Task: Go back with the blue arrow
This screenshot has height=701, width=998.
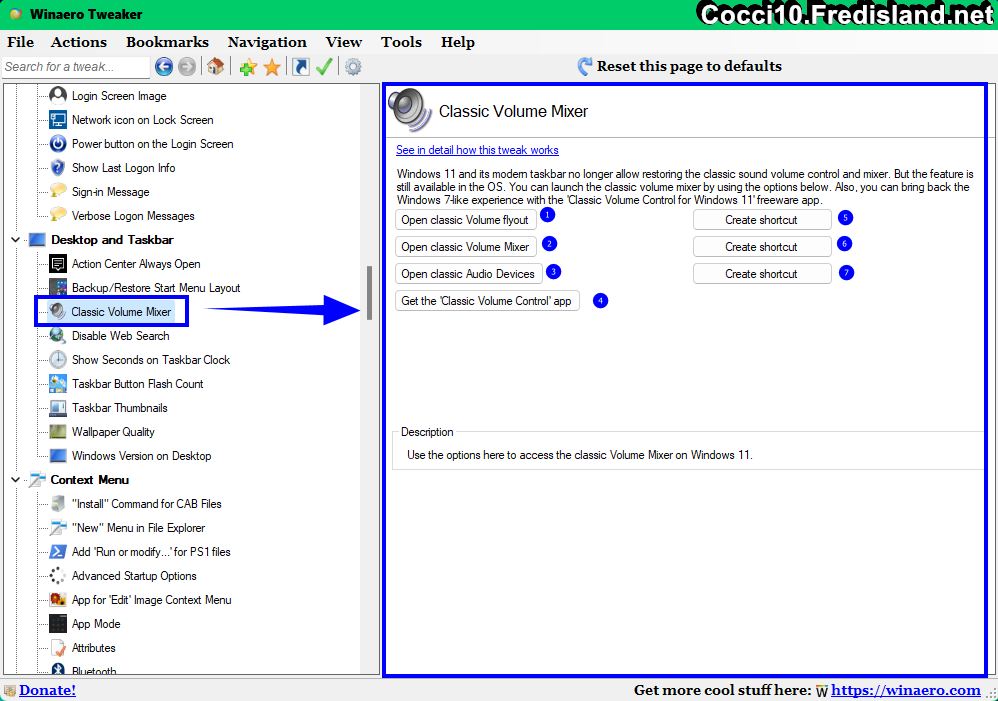Action: (164, 66)
